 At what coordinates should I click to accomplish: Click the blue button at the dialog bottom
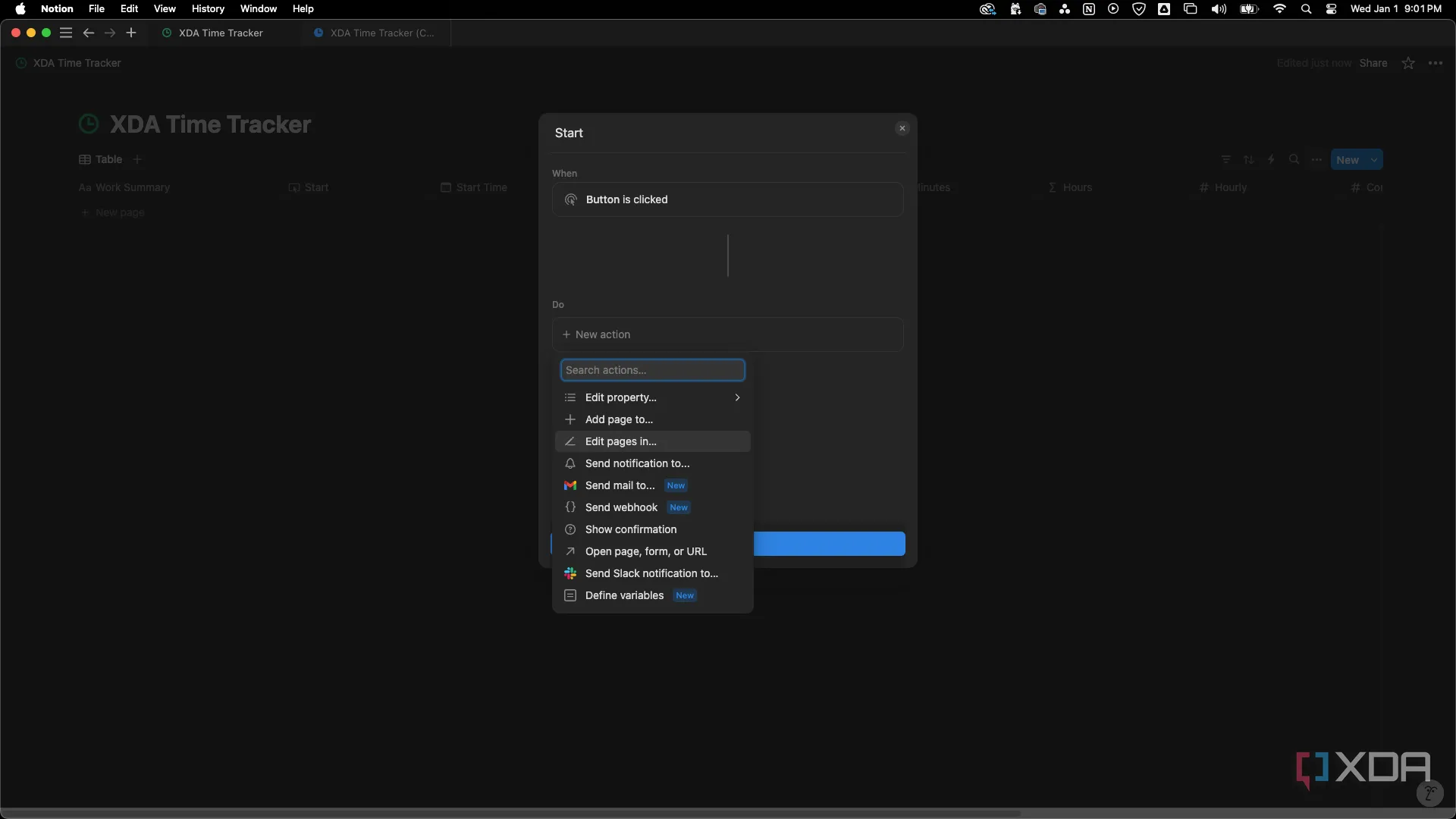point(829,544)
